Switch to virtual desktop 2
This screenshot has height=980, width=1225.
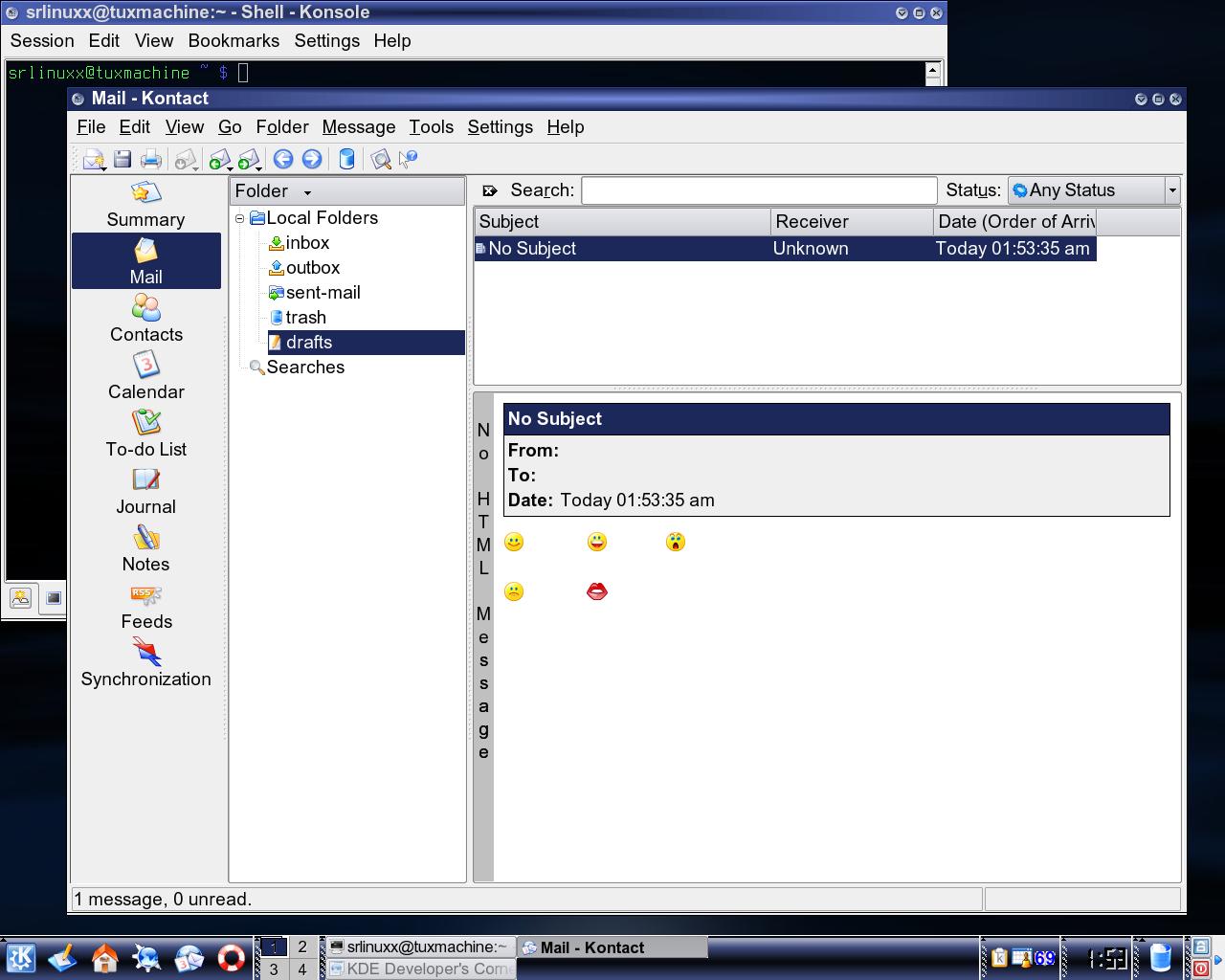302,947
